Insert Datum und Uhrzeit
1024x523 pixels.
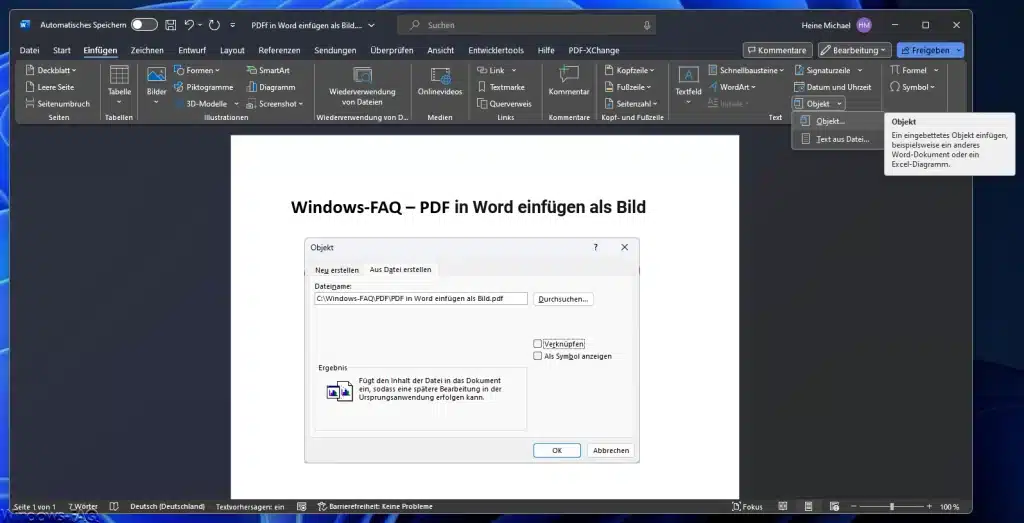pyautogui.click(x=833, y=87)
